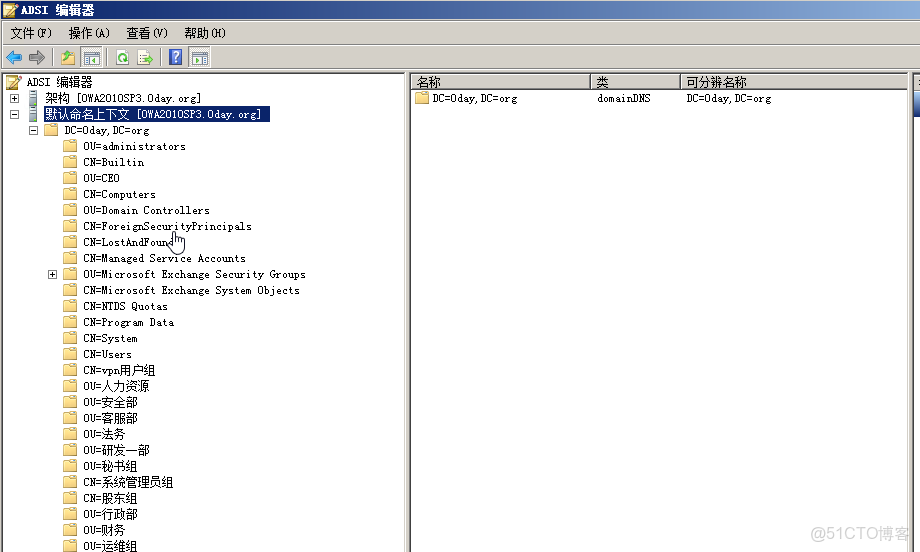The height and width of the screenshot is (552, 920).
Task: Open the 帮助(H) menu
Action: coord(205,33)
